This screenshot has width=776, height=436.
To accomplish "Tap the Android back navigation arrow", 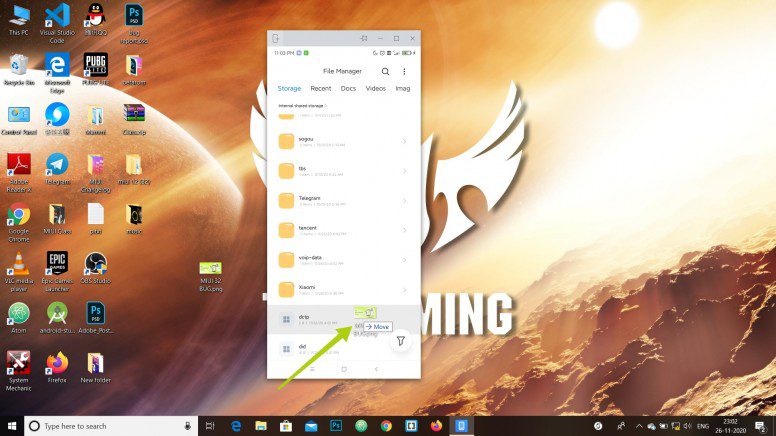I will [x=376, y=369].
